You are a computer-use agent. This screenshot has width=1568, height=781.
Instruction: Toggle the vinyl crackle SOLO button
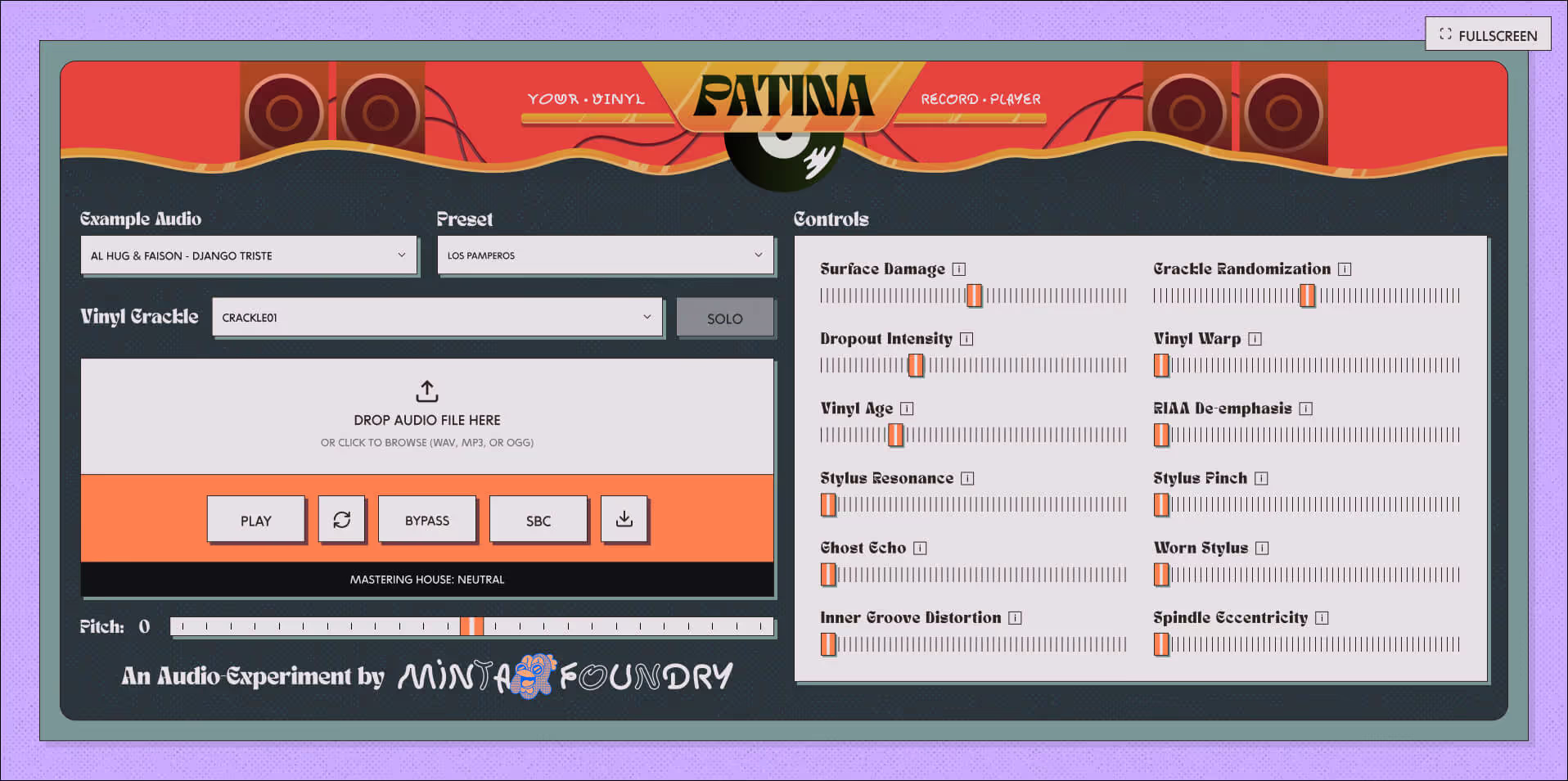point(725,318)
